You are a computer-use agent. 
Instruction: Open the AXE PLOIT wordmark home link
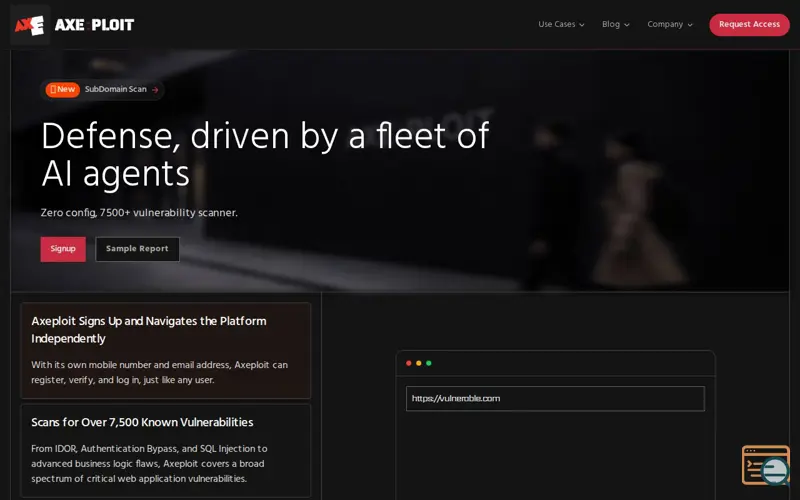94,24
